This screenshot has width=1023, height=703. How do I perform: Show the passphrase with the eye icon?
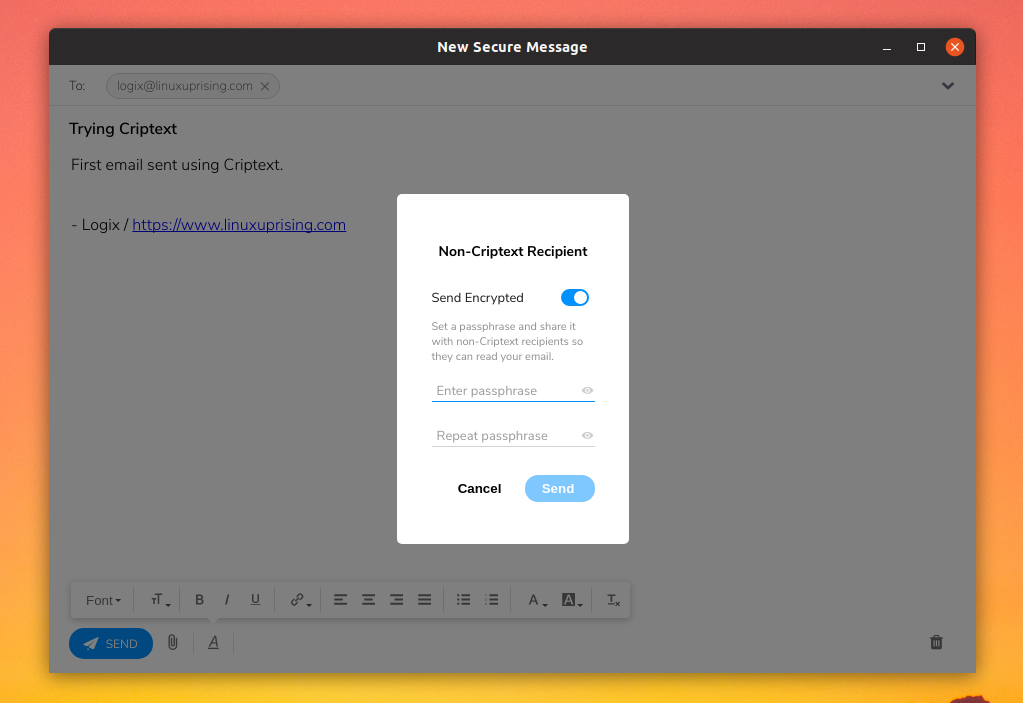[x=587, y=390]
